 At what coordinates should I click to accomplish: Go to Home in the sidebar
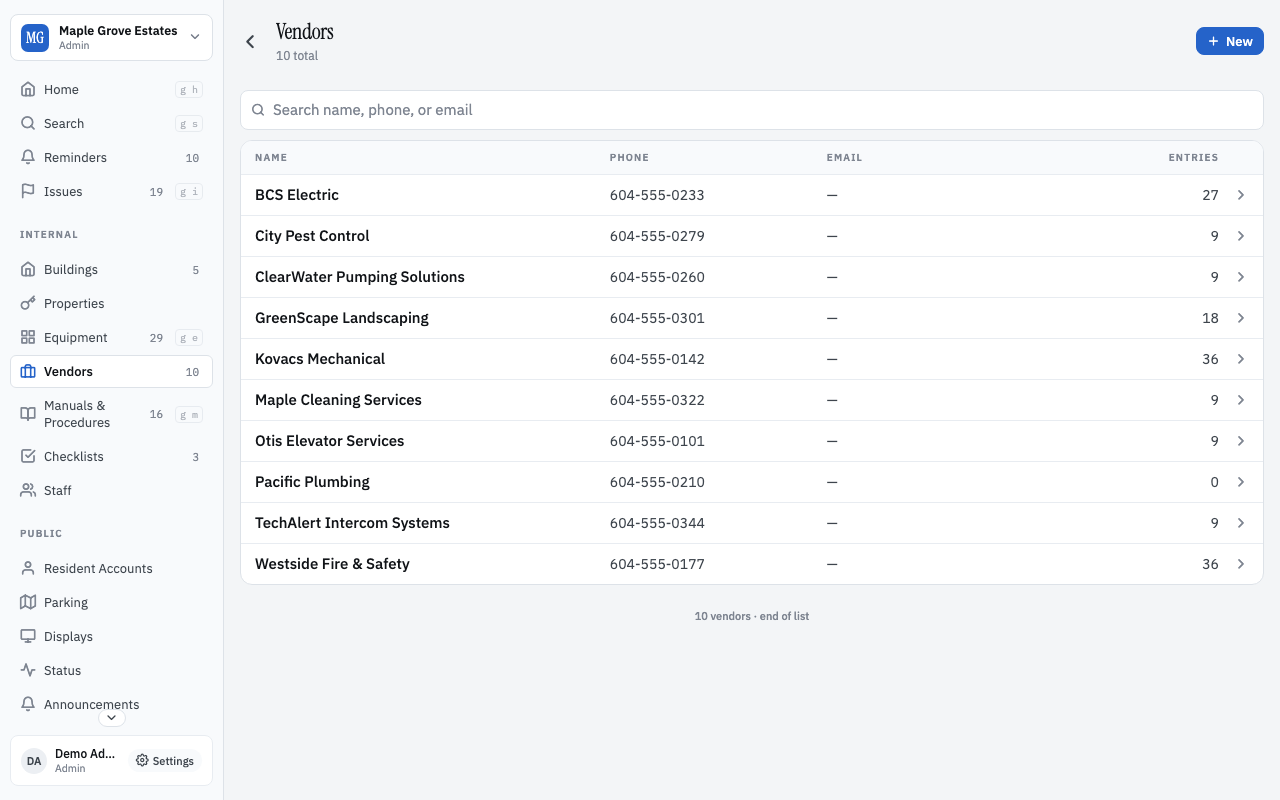111,89
